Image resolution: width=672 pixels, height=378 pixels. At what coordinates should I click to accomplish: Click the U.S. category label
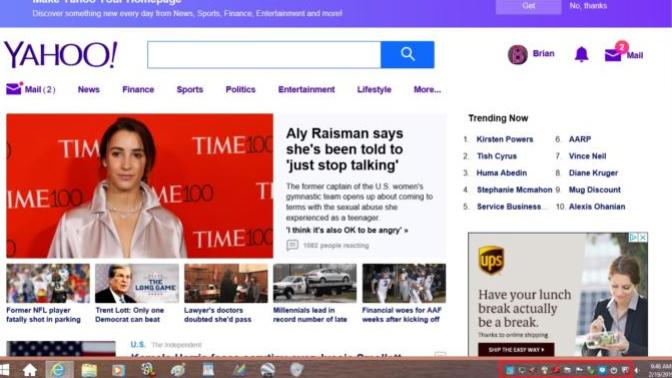138,344
